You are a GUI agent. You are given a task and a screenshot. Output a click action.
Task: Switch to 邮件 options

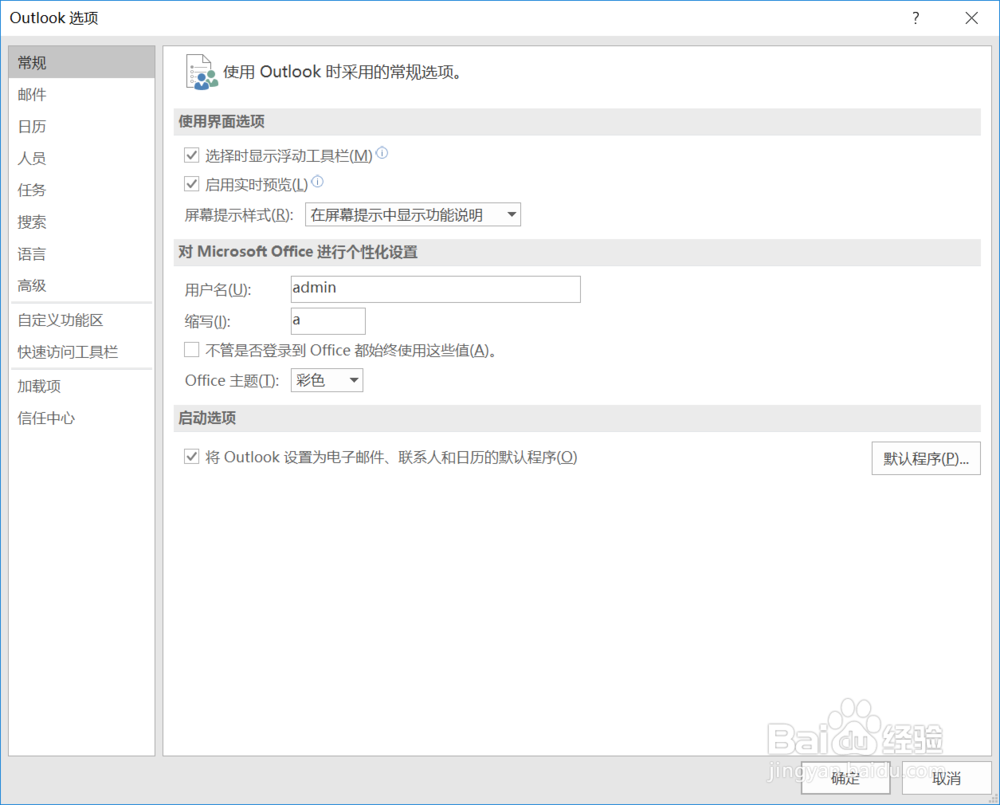[82, 94]
